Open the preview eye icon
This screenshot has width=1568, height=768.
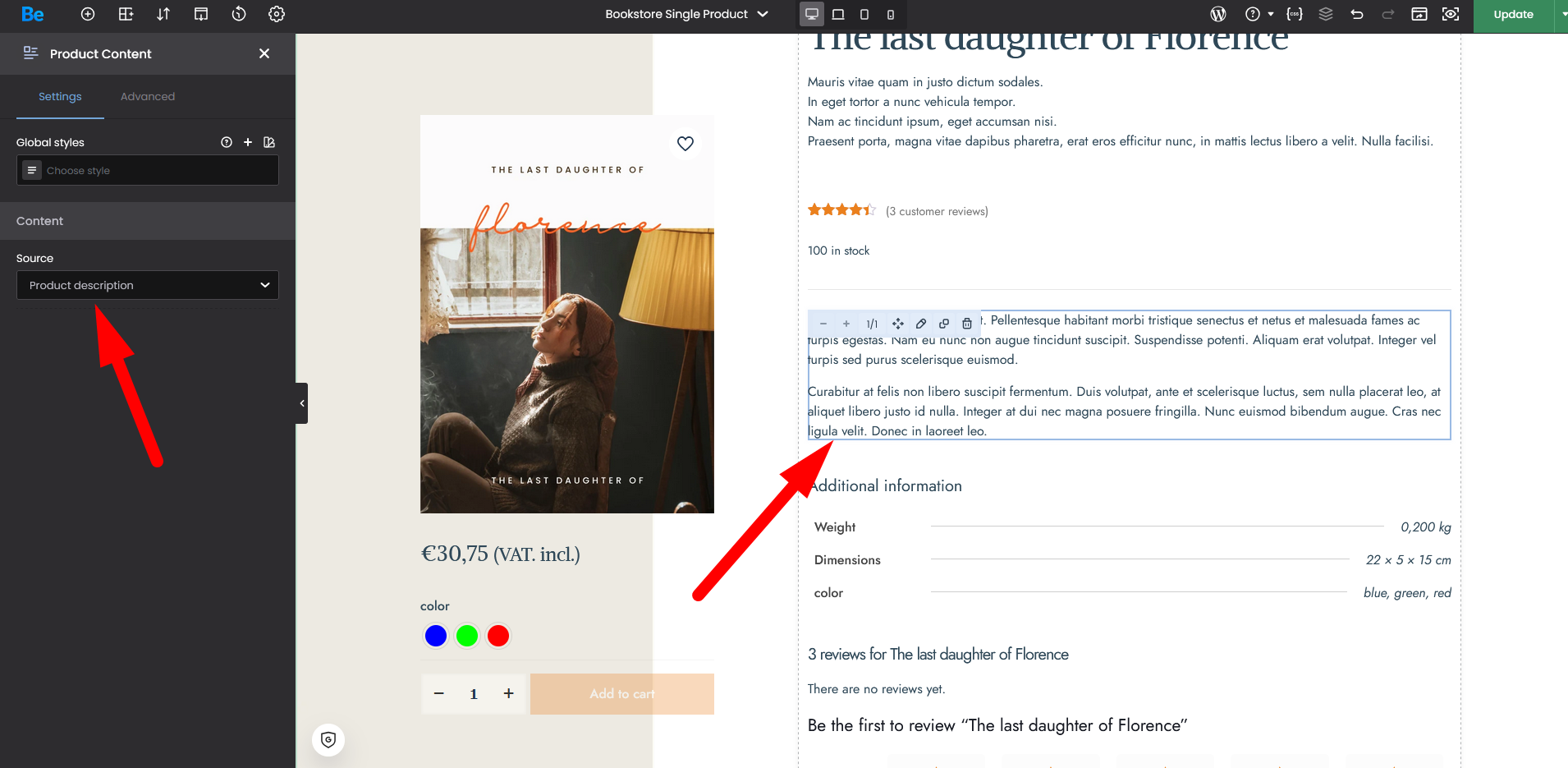click(1451, 14)
